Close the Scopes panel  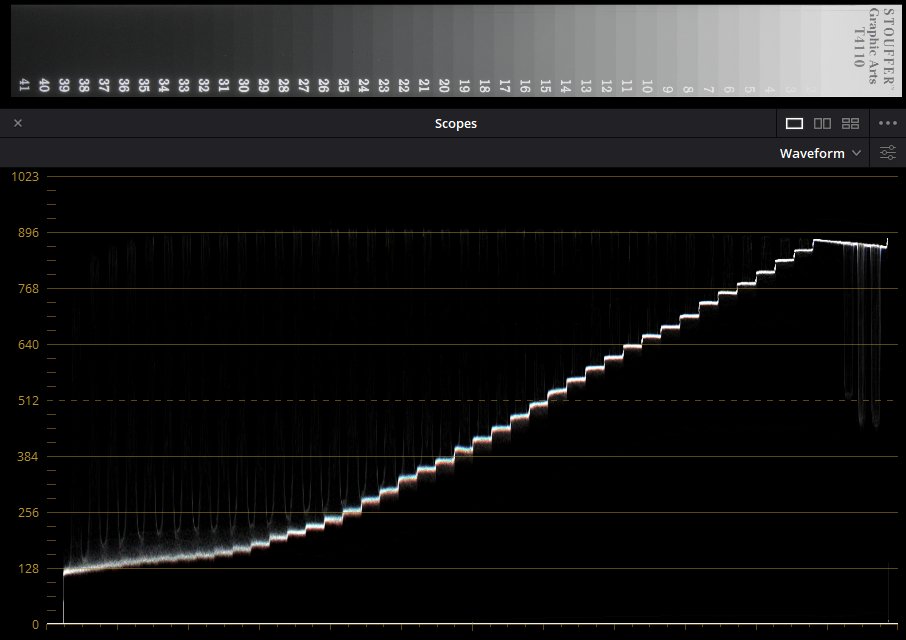pos(18,123)
